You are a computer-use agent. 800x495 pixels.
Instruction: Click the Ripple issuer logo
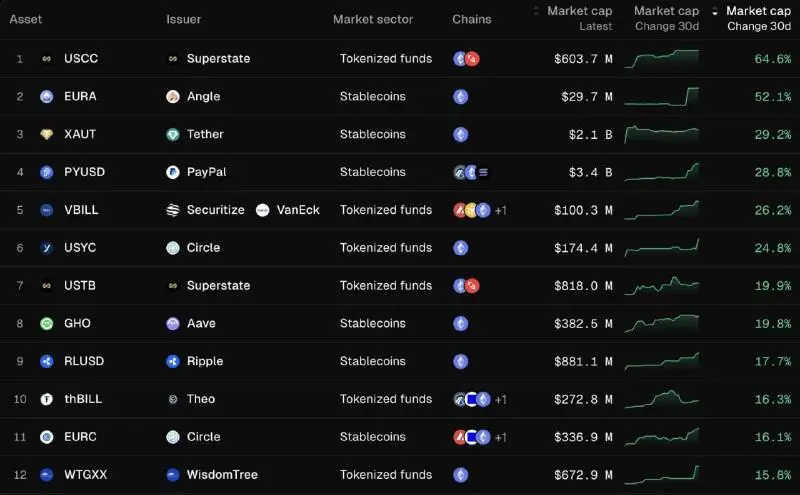point(173,361)
